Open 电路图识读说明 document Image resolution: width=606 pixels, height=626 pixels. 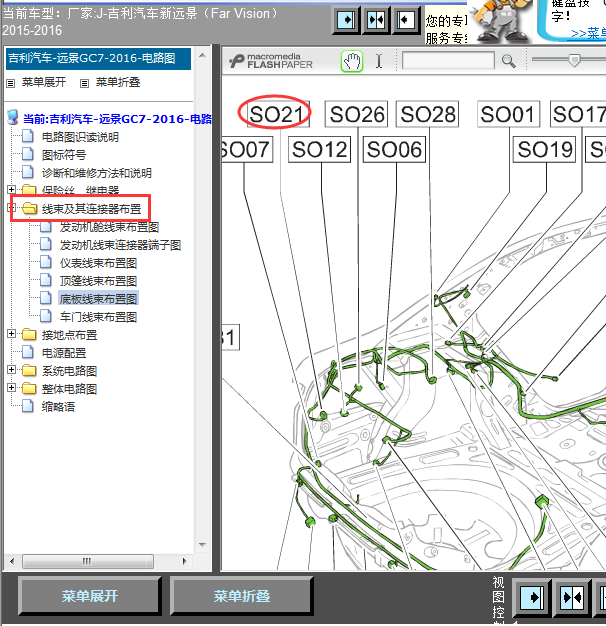click(80, 137)
